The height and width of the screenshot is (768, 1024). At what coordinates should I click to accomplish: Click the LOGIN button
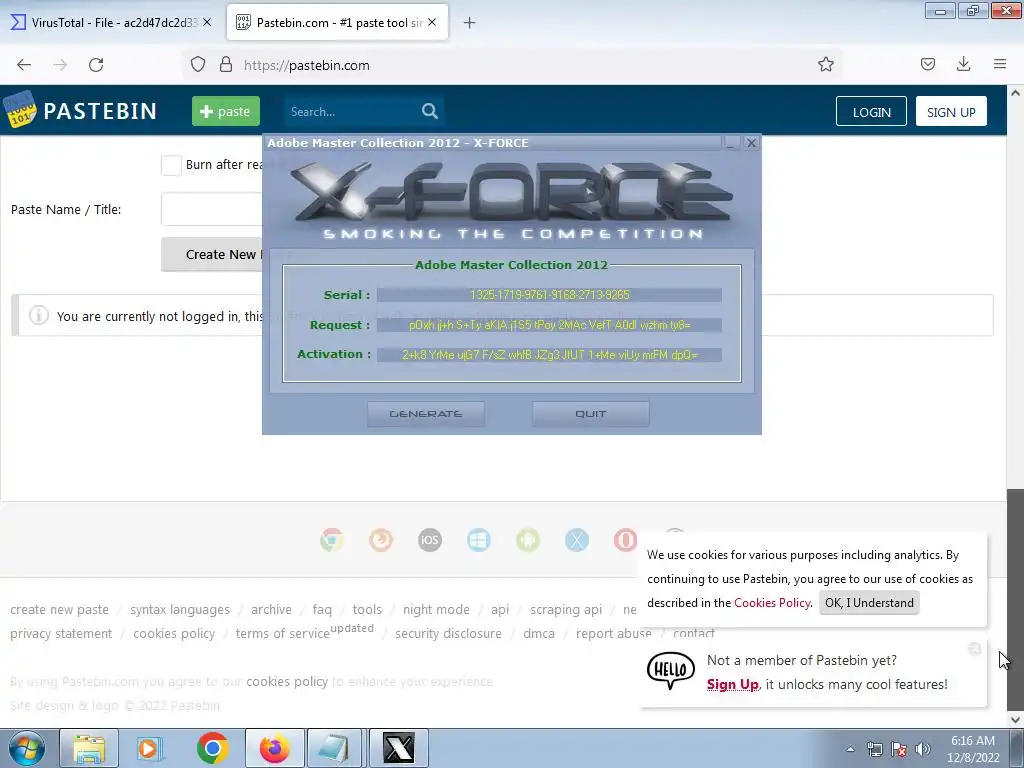click(x=871, y=112)
